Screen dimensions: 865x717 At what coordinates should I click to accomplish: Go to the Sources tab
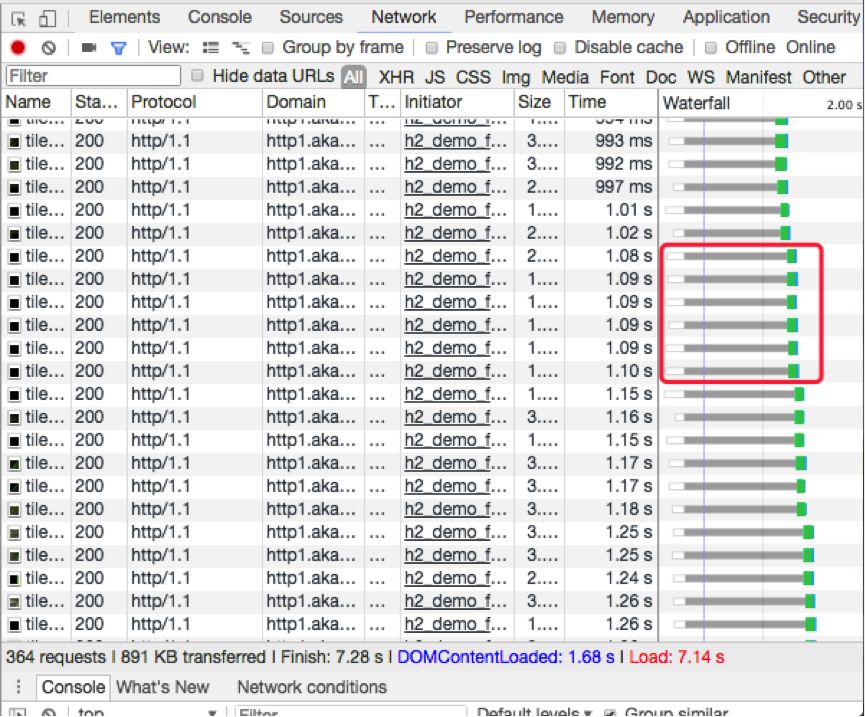click(x=311, y=17)
